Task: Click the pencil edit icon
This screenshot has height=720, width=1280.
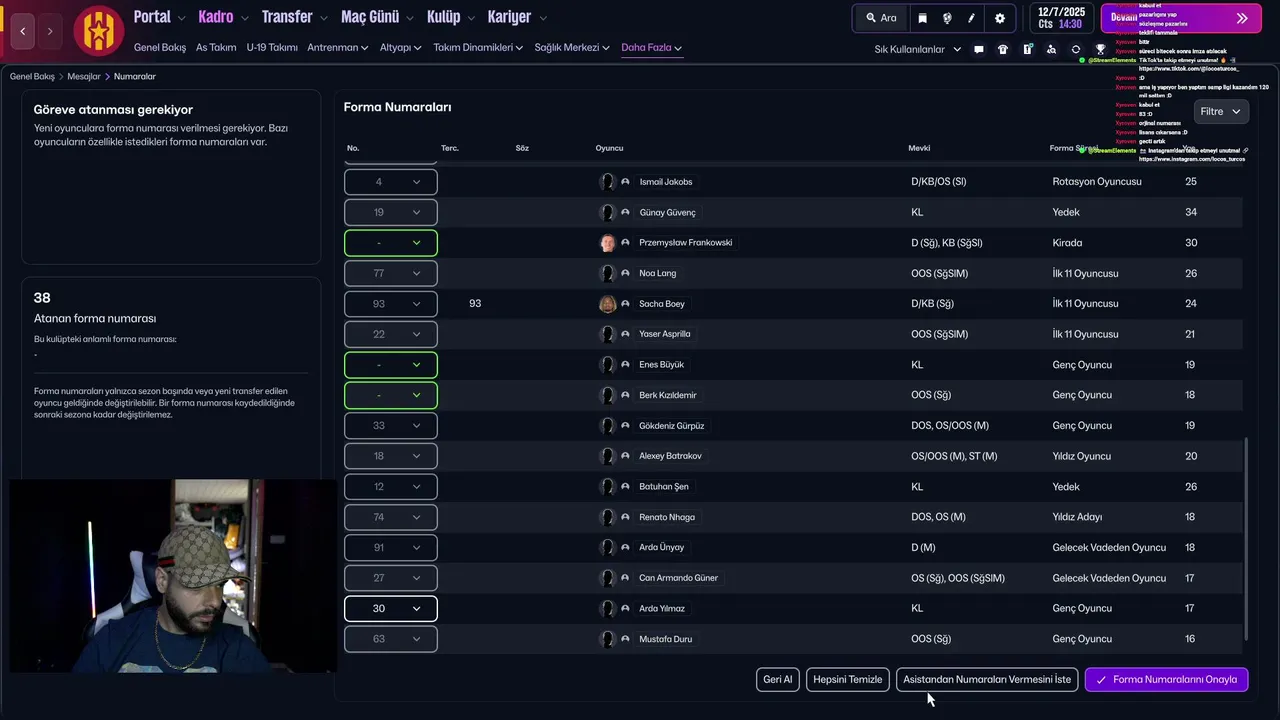Action: [972, 18]
